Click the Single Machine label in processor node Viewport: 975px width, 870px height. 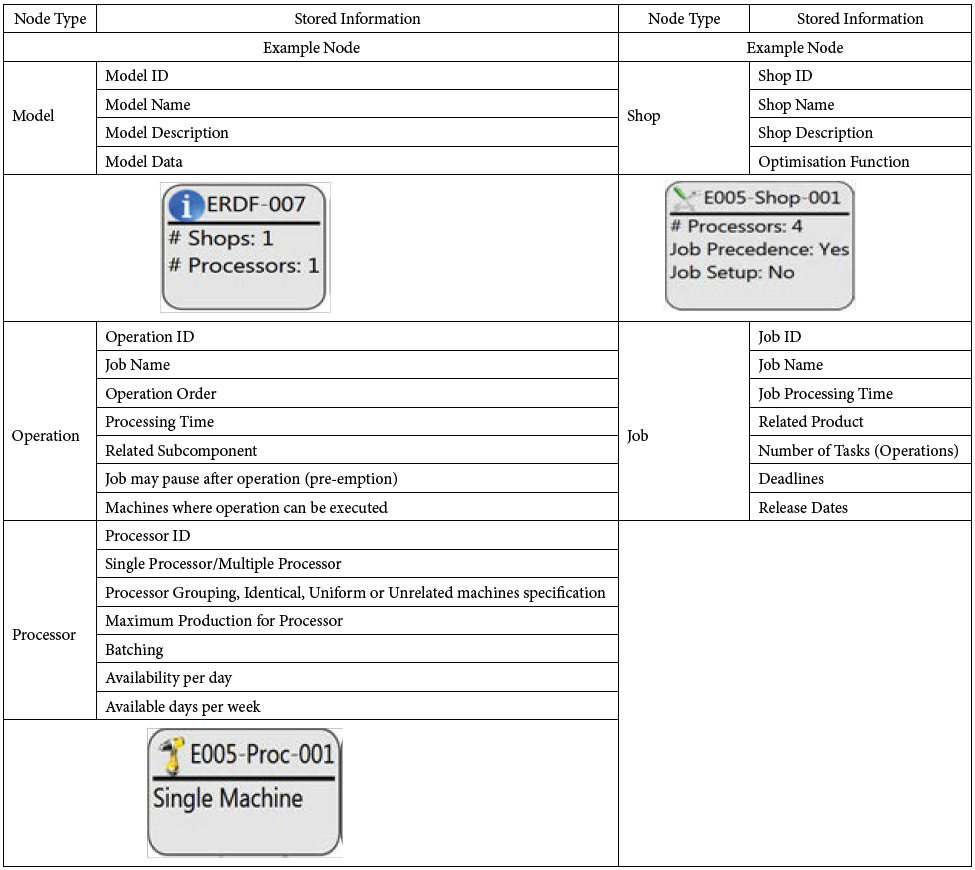coord(228,799)
